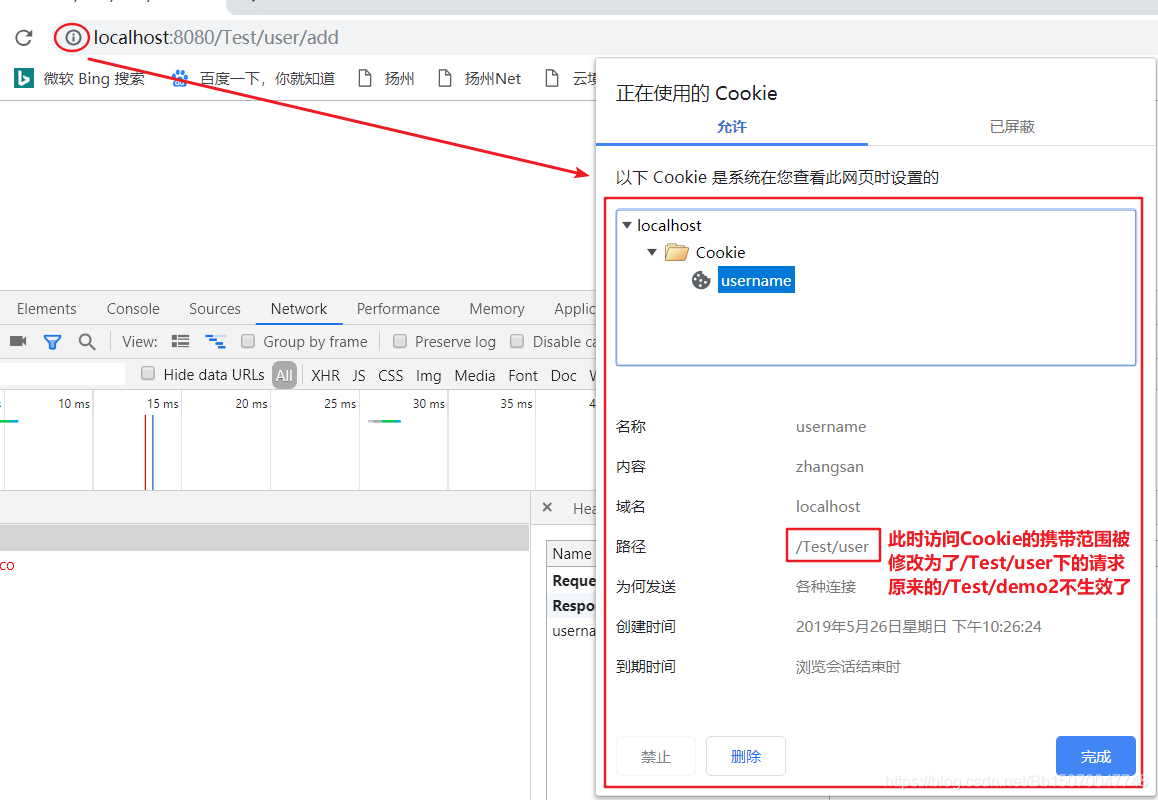
Task: Open the Console tab in DevTools
Action: coord(132,308)
